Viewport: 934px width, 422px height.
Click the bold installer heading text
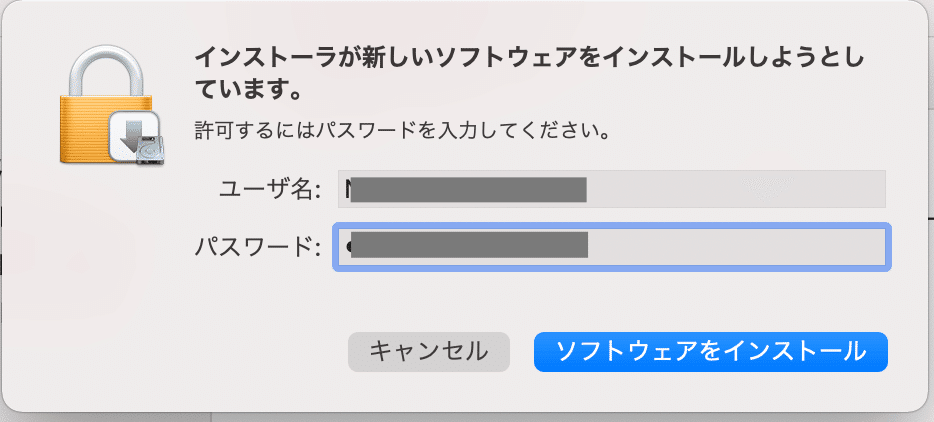point(528,56)
